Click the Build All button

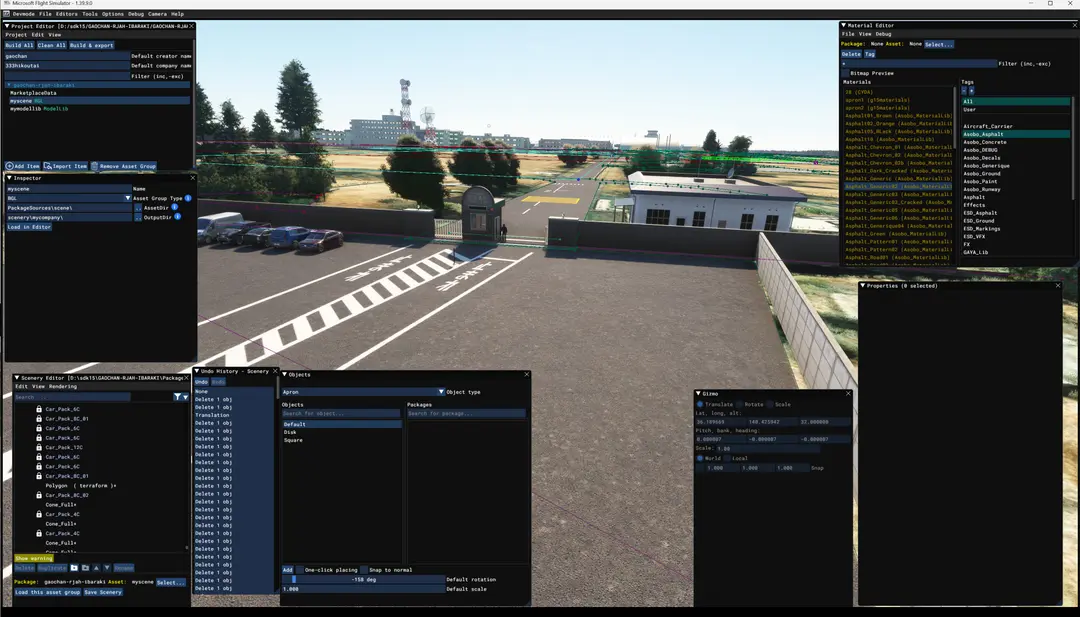[19, 45]
